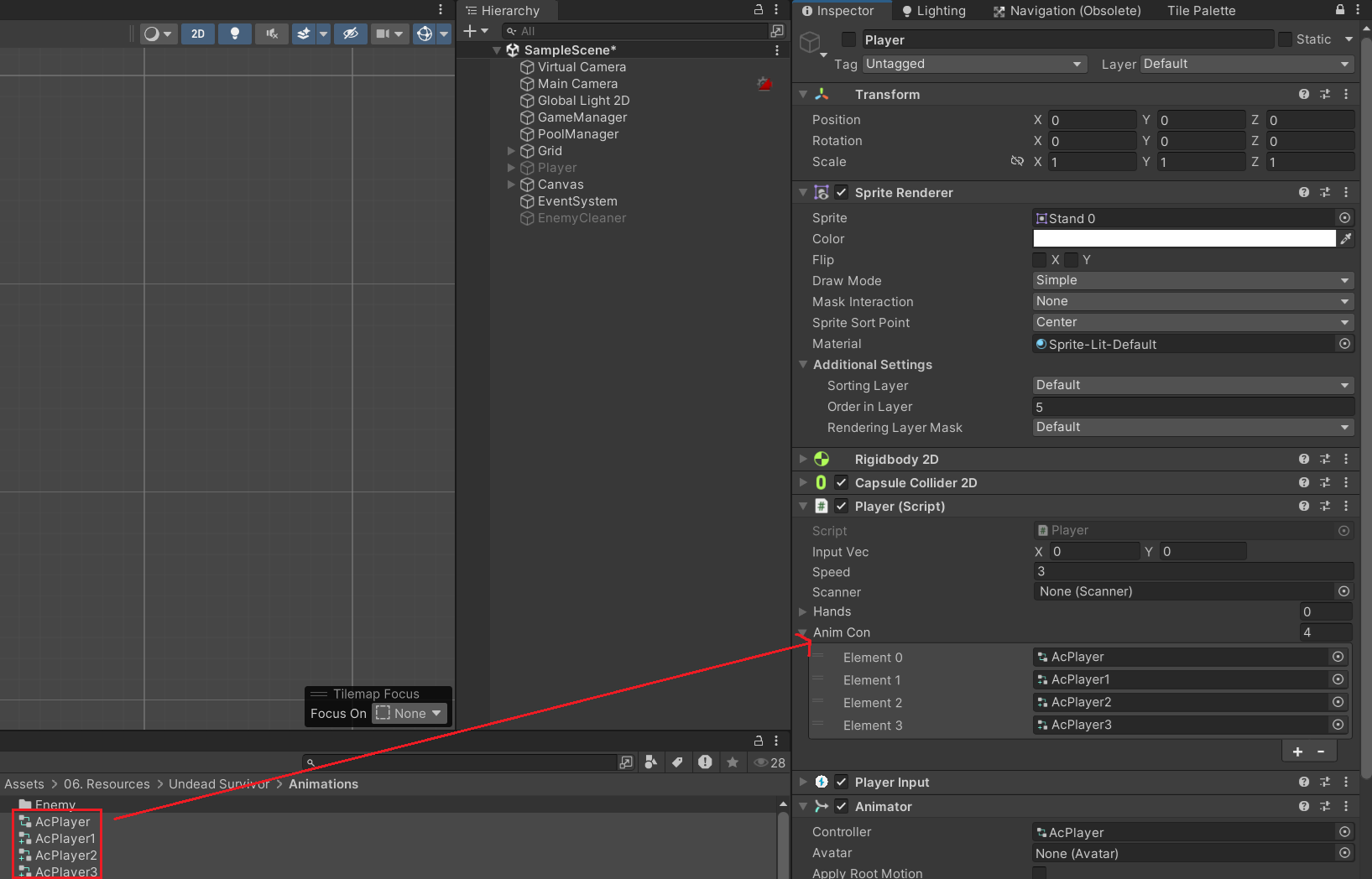Open the color eyedropper picker
This screenshot has height=879, width=1372.
tap(1346, 239)
